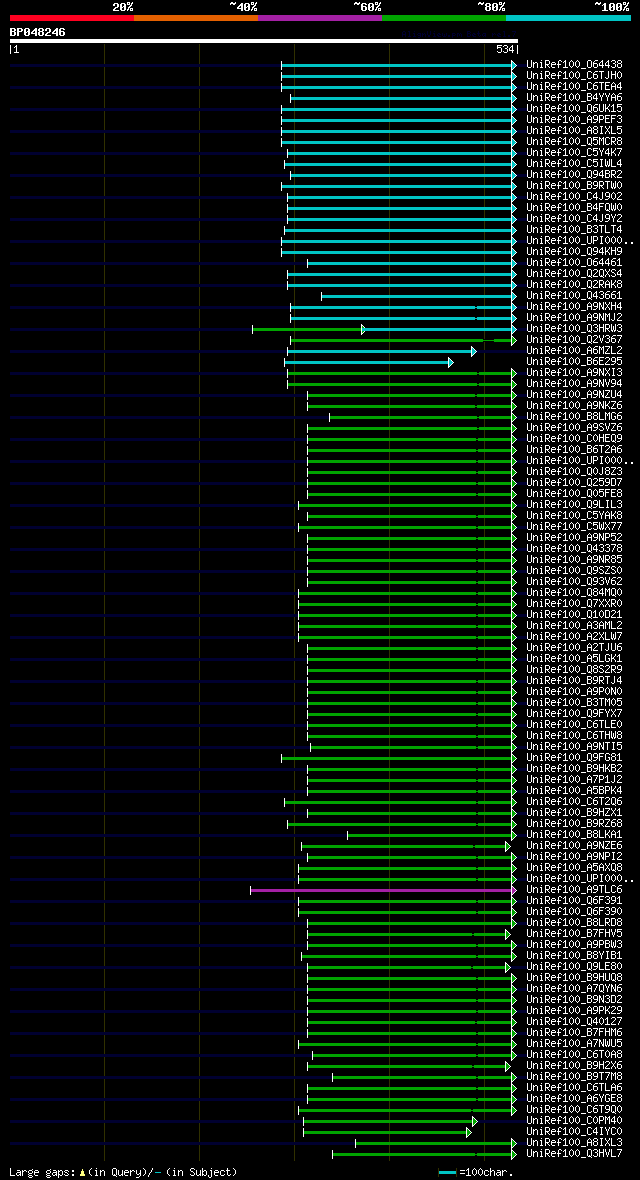Click the green ~80% legend segment
Image resolution: width=640 pixels, height=1180 pixels.
pyautogui.click(x=444, y=17)
